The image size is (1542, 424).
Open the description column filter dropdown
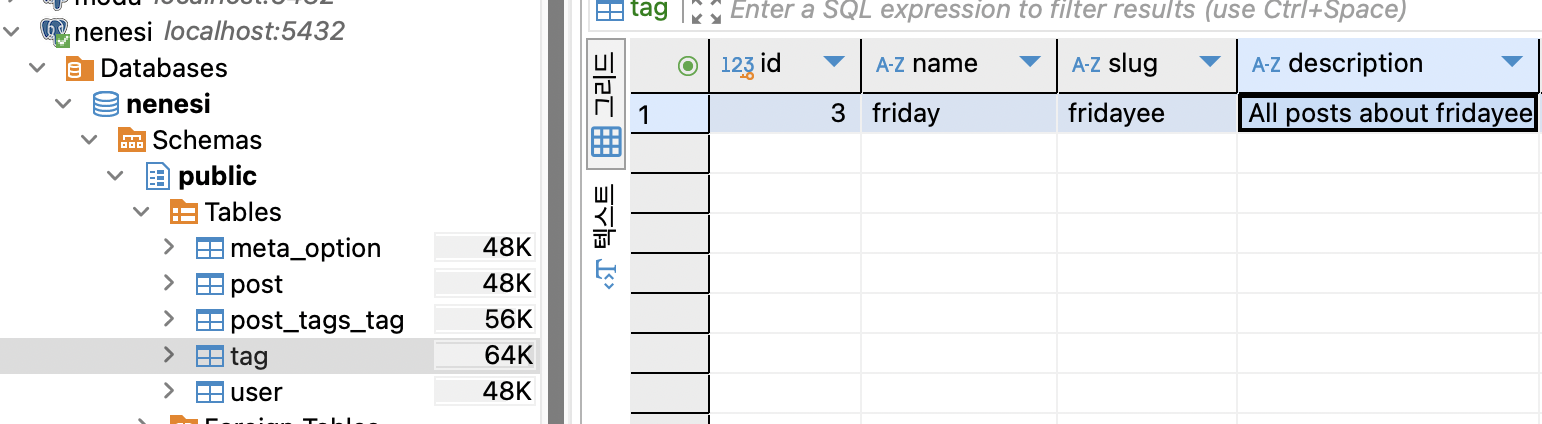click(x=1511, y=63)
